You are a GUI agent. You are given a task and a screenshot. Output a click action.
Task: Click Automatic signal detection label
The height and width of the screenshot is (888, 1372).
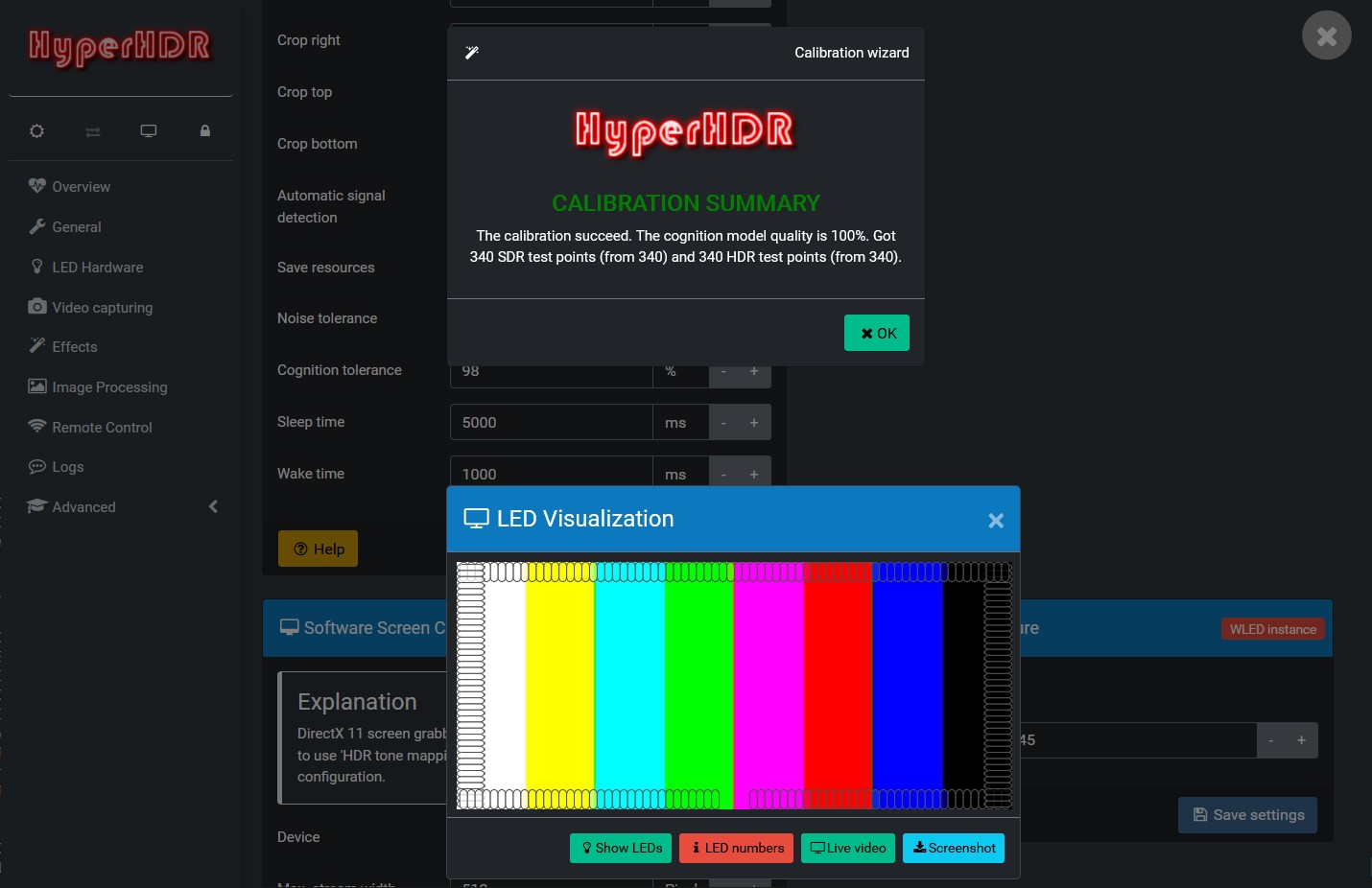(331, 206)
